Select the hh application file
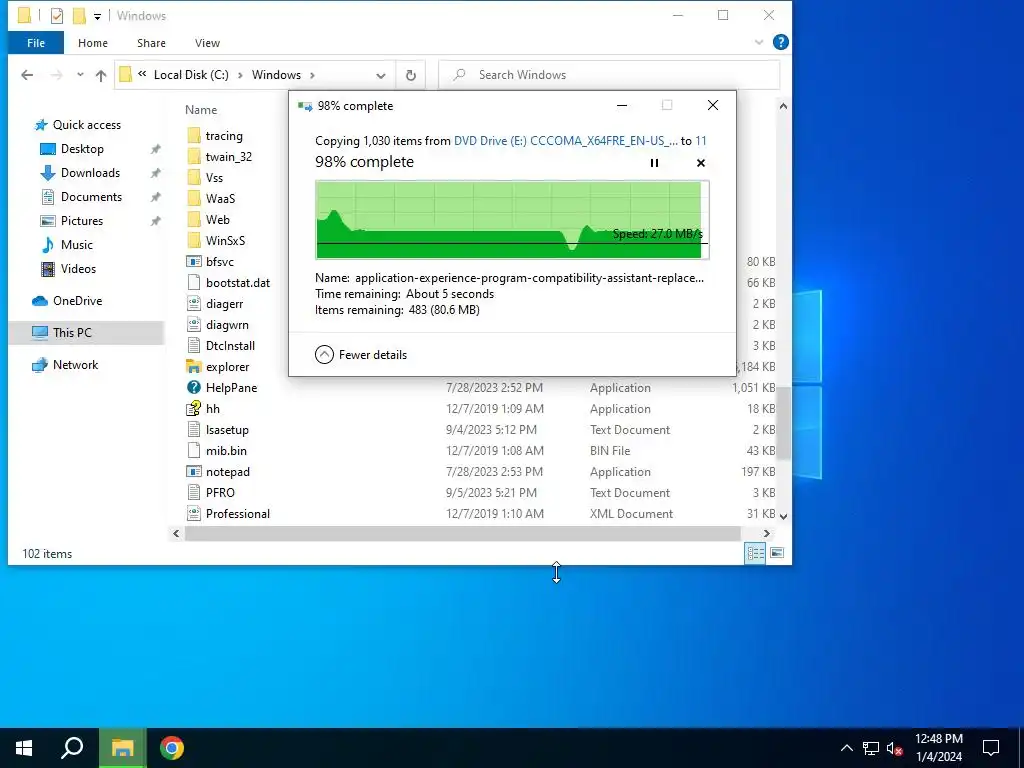1024x768 pixels. [x=212, y=409]
